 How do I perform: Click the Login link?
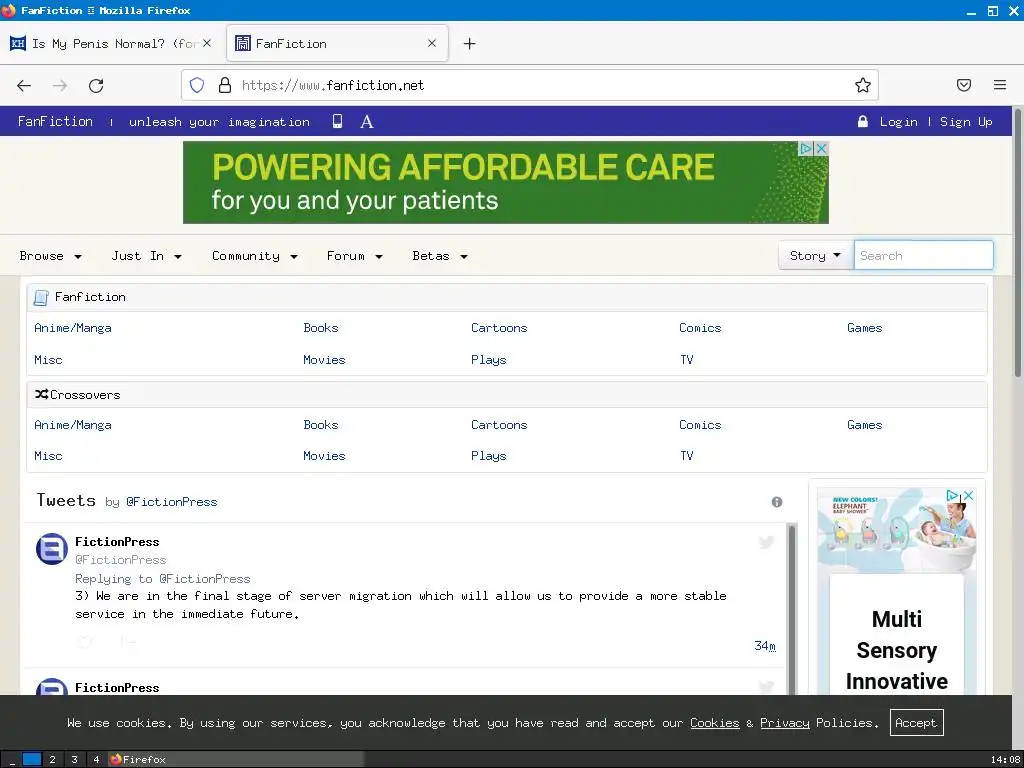coord(898,122)
